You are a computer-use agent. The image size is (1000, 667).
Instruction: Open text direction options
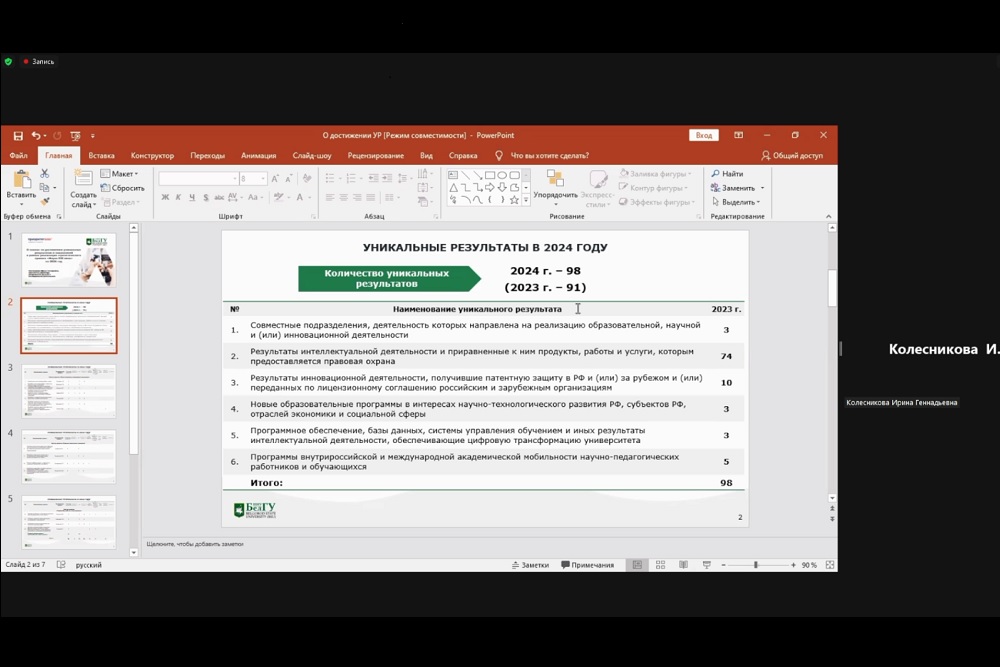(424, 173)
